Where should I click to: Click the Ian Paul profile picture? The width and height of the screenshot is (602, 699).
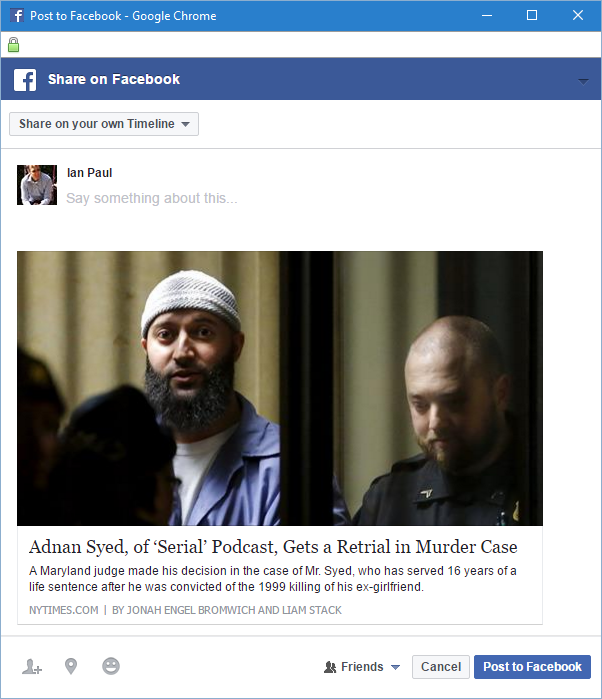pos(37,185)
